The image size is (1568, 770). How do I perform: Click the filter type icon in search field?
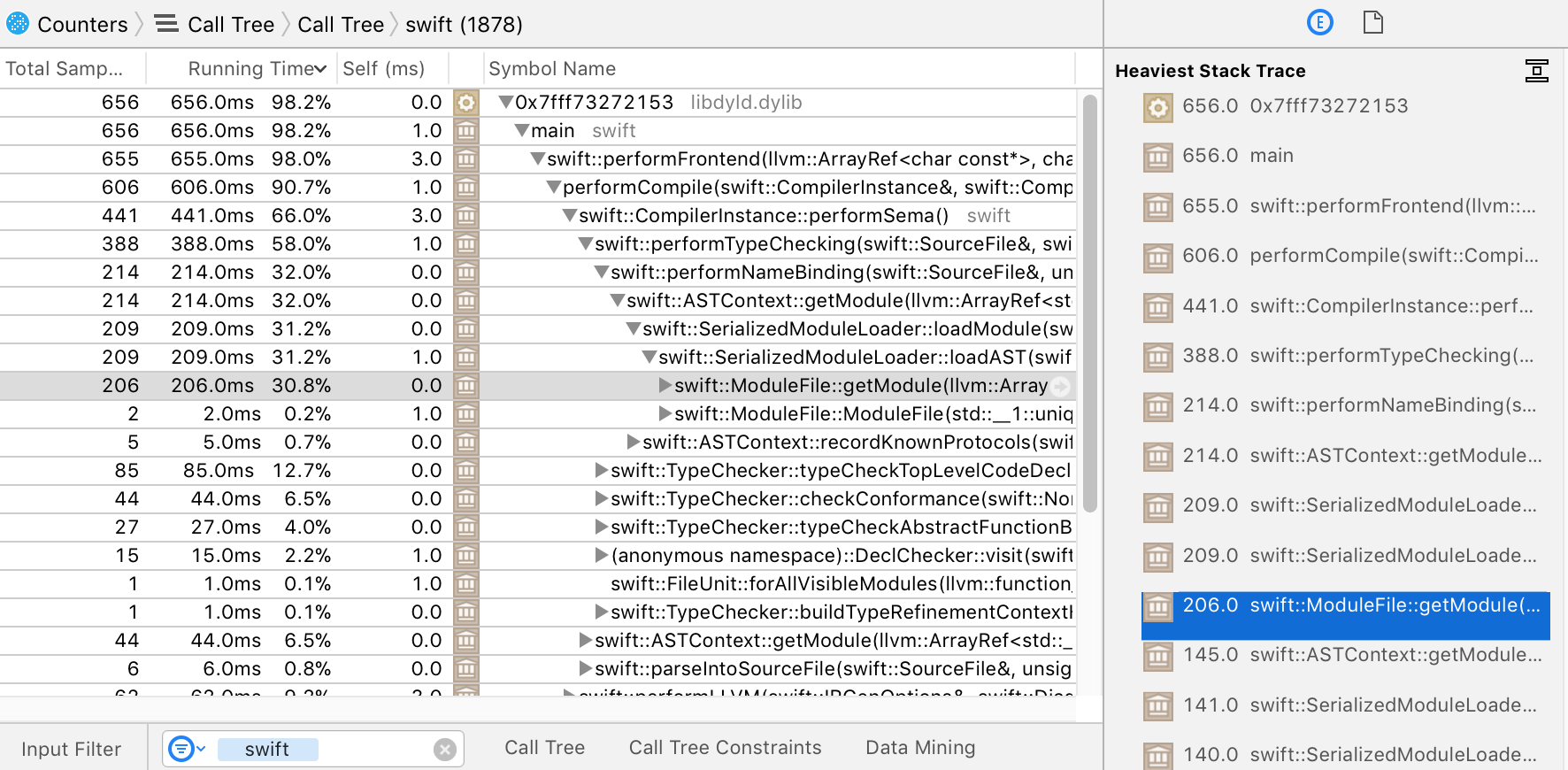pyautogui.click(x=181, y=750)
